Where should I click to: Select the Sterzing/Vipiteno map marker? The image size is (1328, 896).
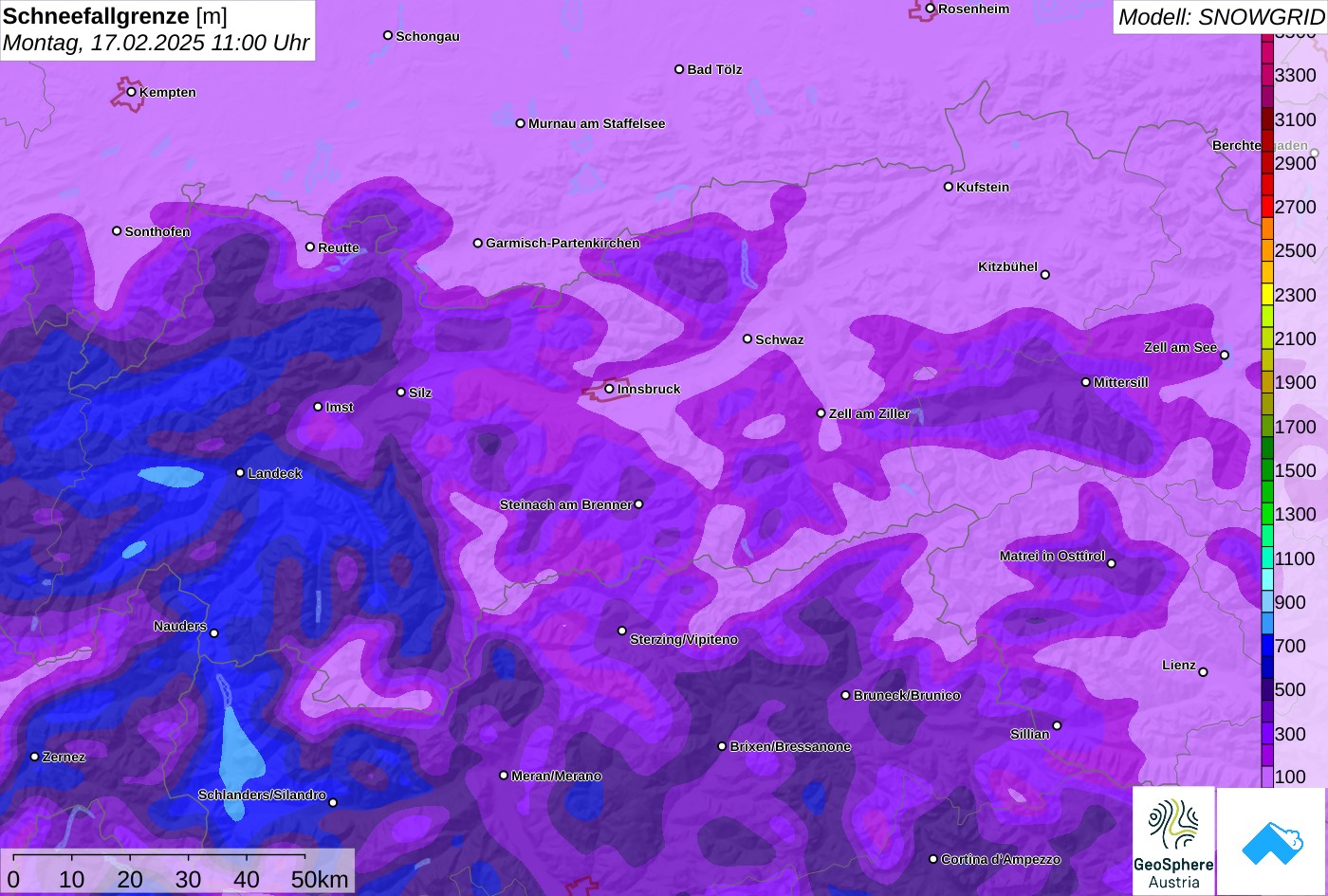622,631
